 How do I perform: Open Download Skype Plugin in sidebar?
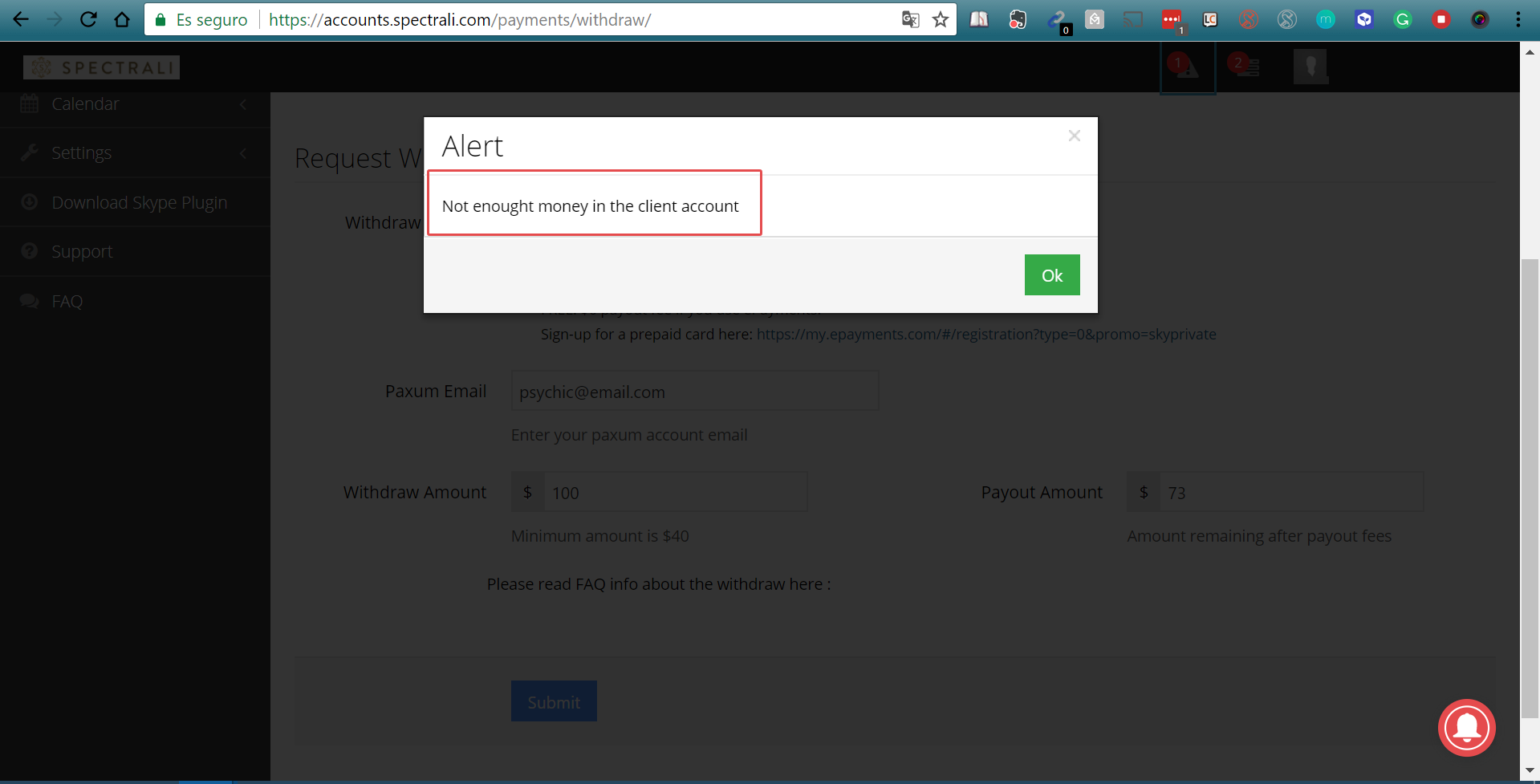[139, 203]
